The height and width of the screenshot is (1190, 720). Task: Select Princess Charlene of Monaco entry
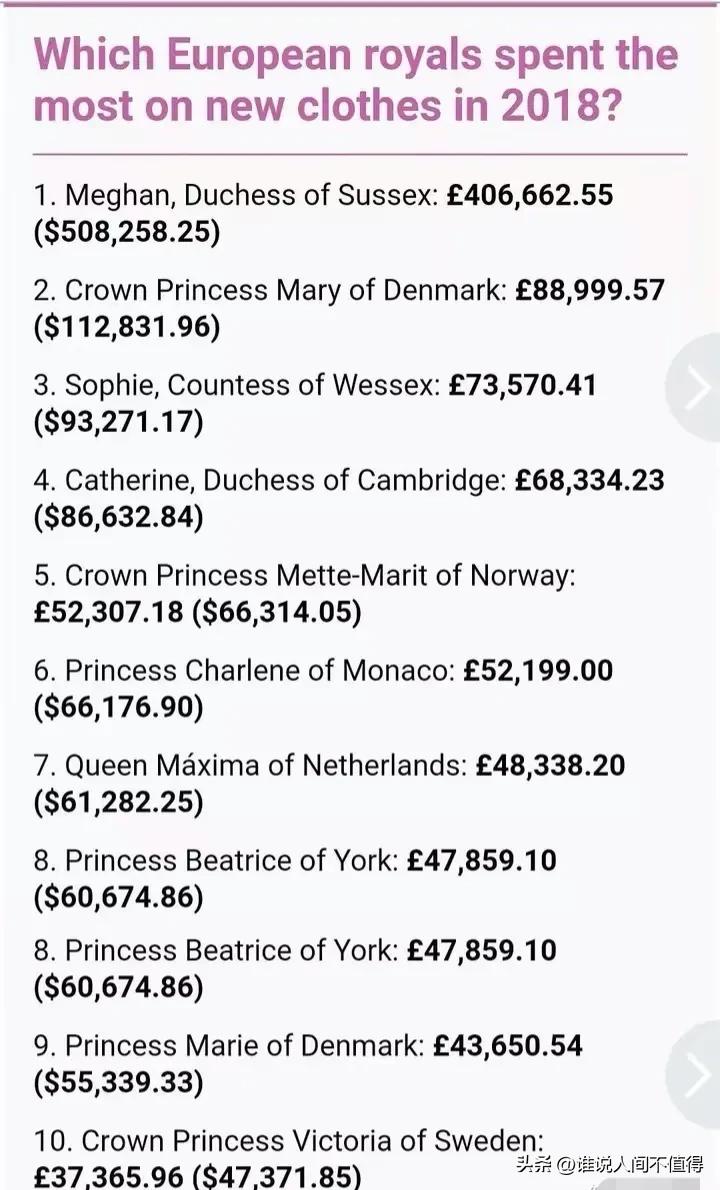click(244, 670)
